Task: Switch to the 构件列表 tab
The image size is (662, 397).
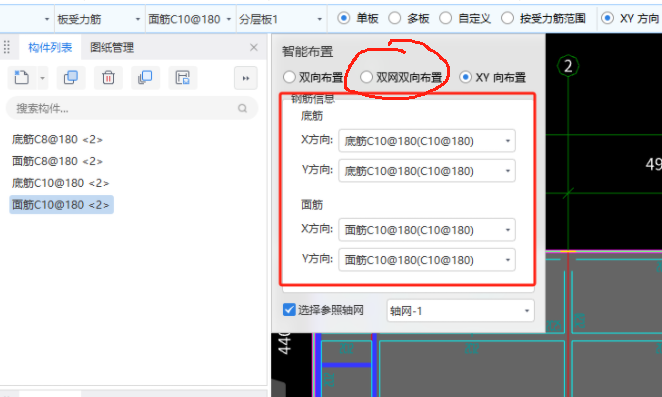Action: pos(50,47)
